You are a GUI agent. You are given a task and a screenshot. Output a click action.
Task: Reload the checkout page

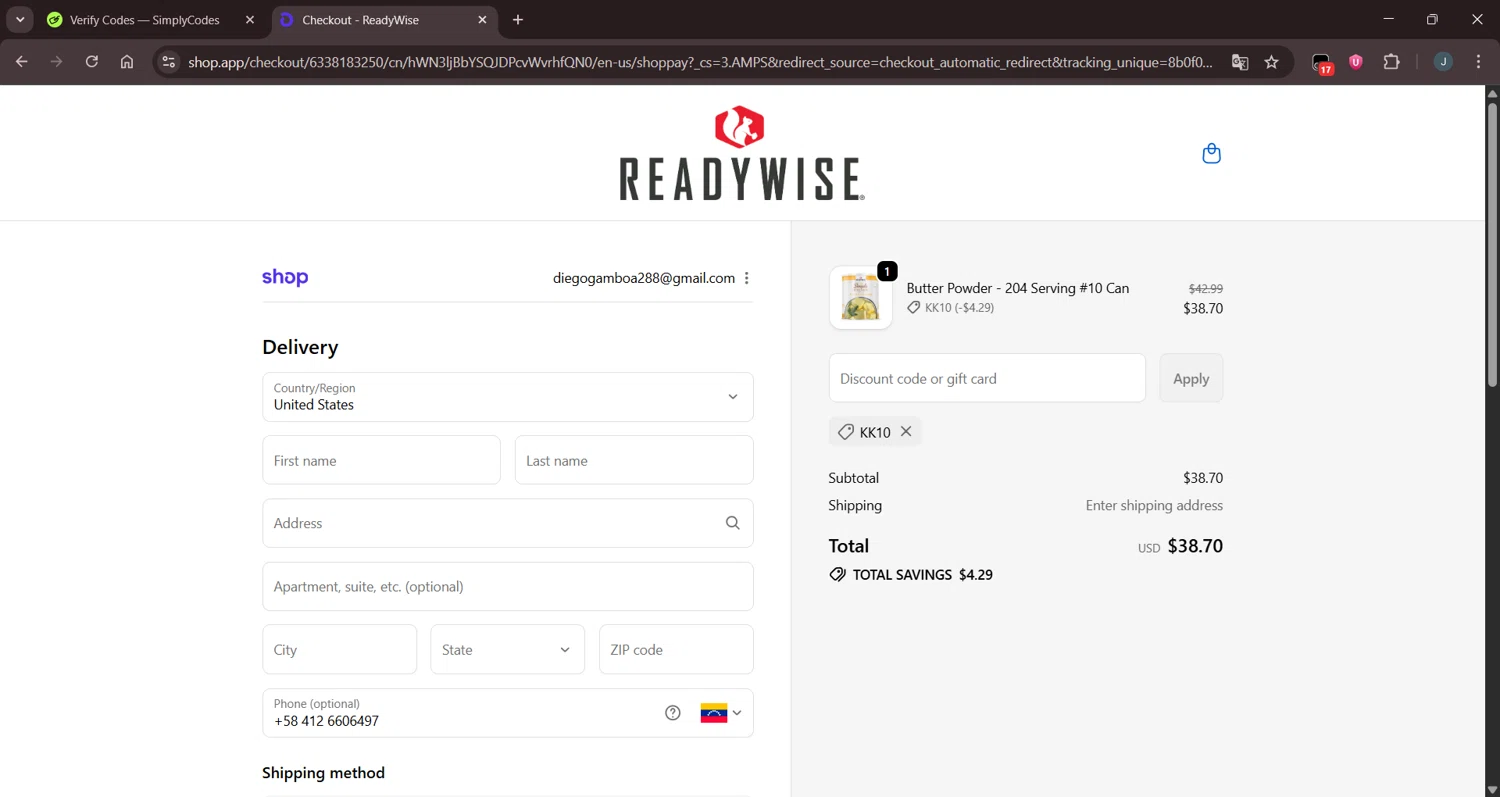click(92, 62)
